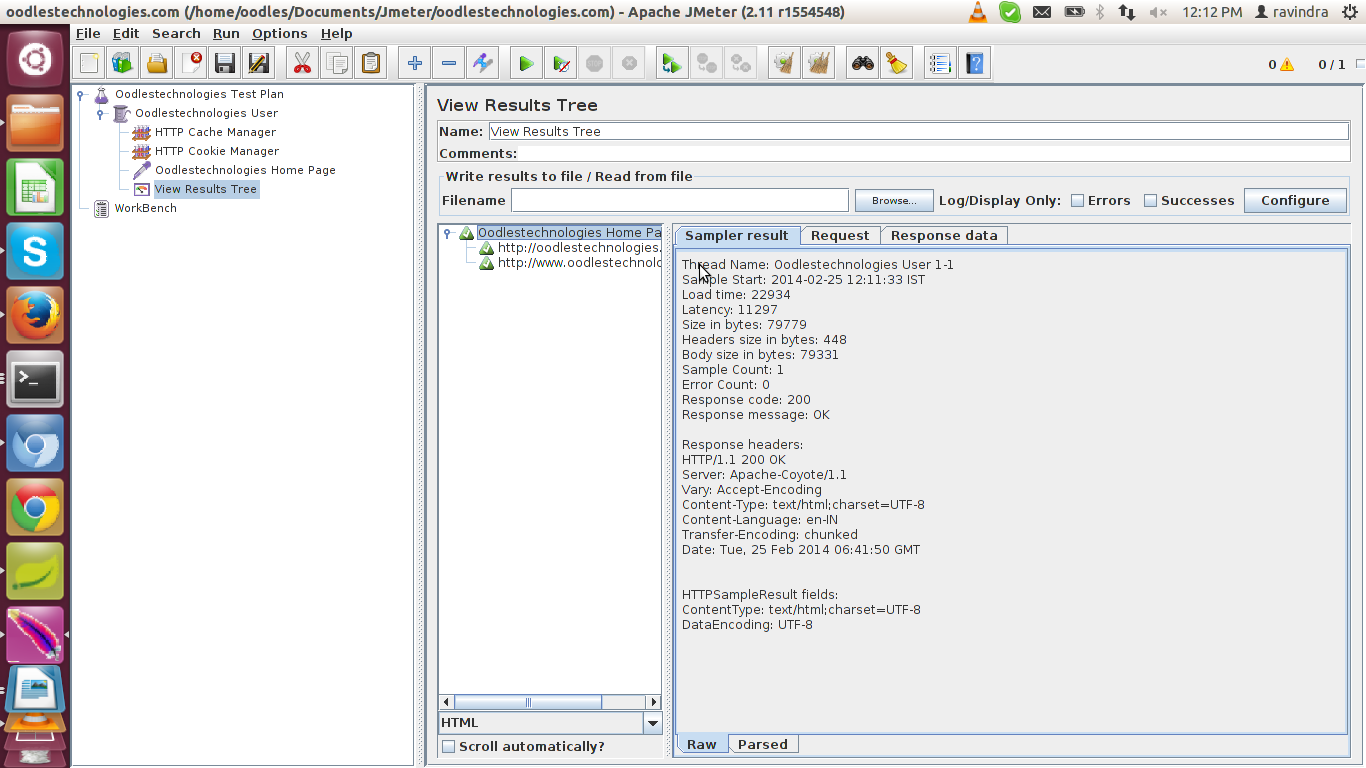Start test with no pauses icon
The height and width of the screenshot is (768, 1366).
point(561,64)
